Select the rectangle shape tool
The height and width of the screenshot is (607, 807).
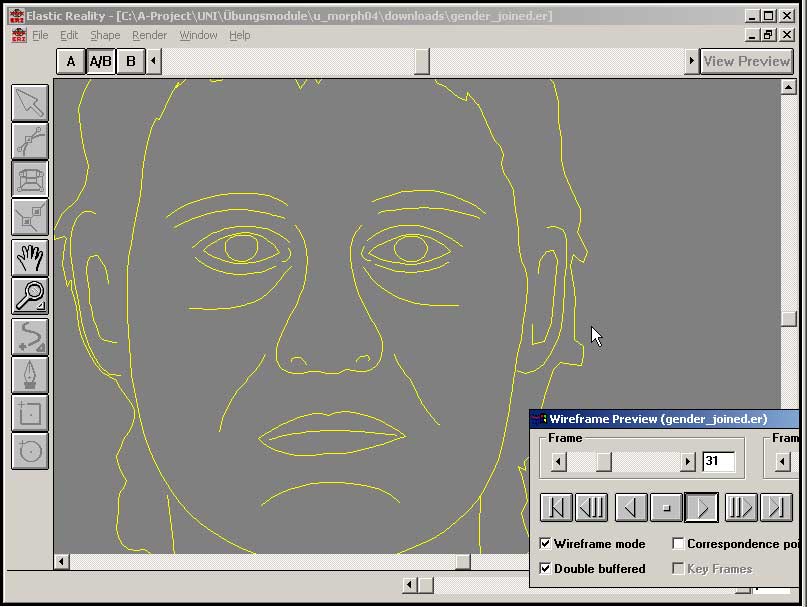(30, 413)
